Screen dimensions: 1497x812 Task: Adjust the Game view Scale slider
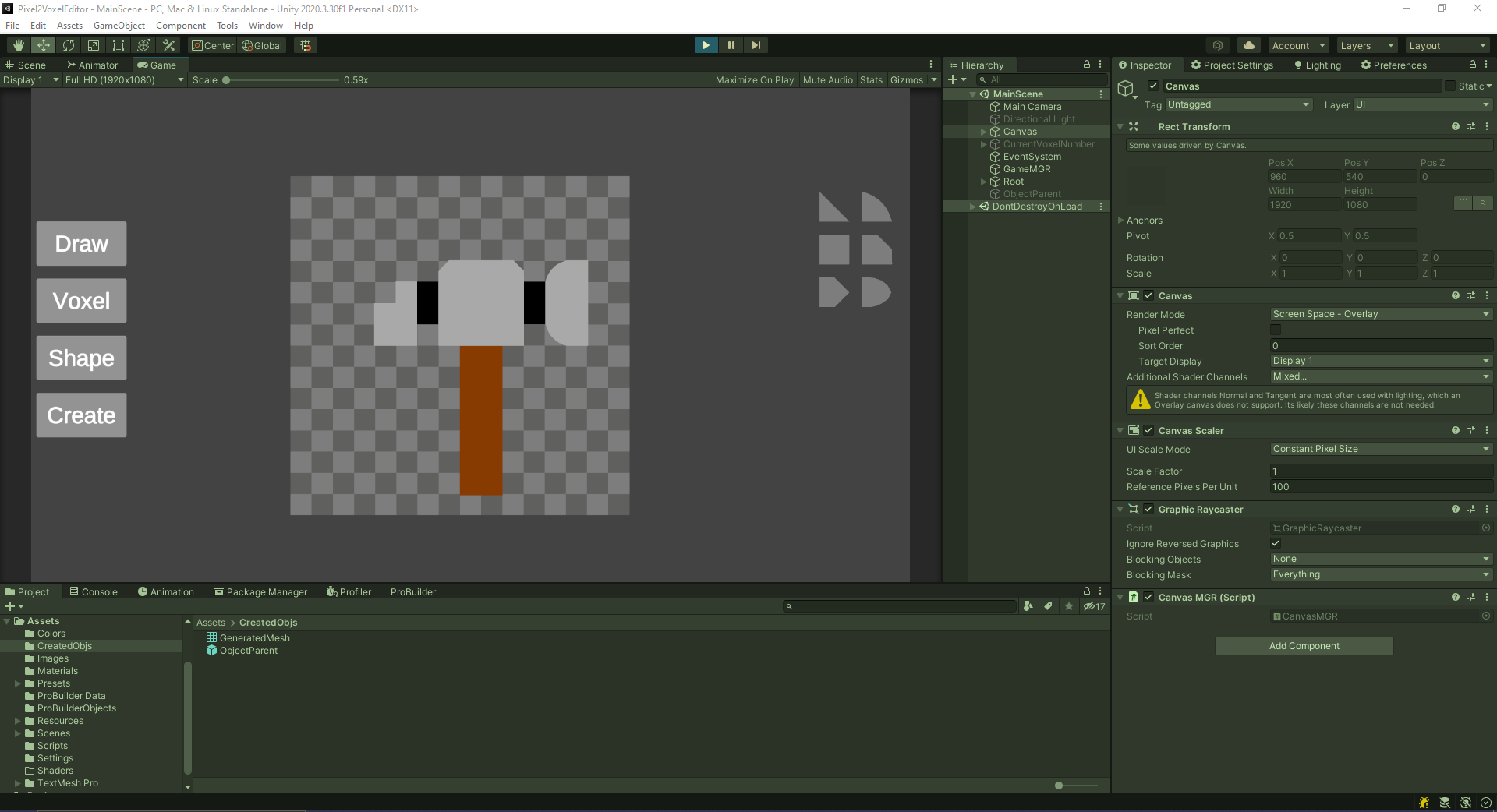pos(282,79)
